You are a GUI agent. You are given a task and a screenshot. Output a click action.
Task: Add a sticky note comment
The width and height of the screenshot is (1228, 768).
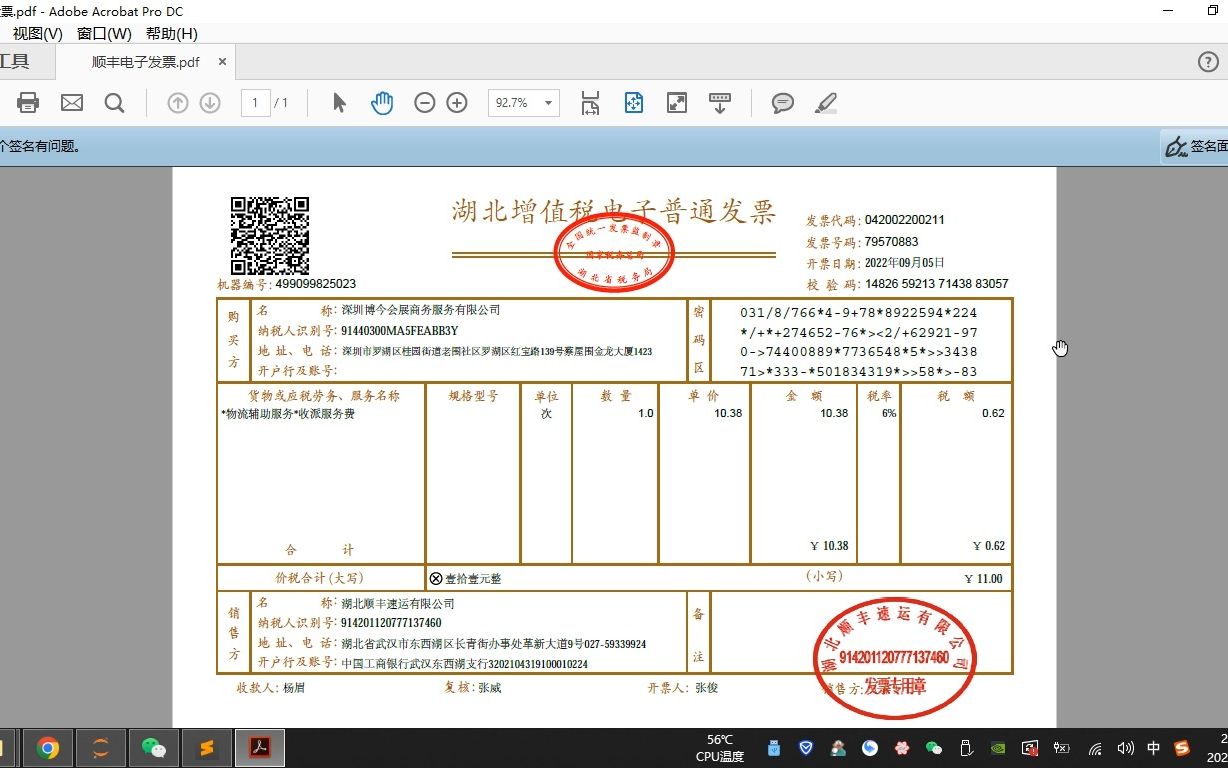pyautogui.click(x=783, y=102)
